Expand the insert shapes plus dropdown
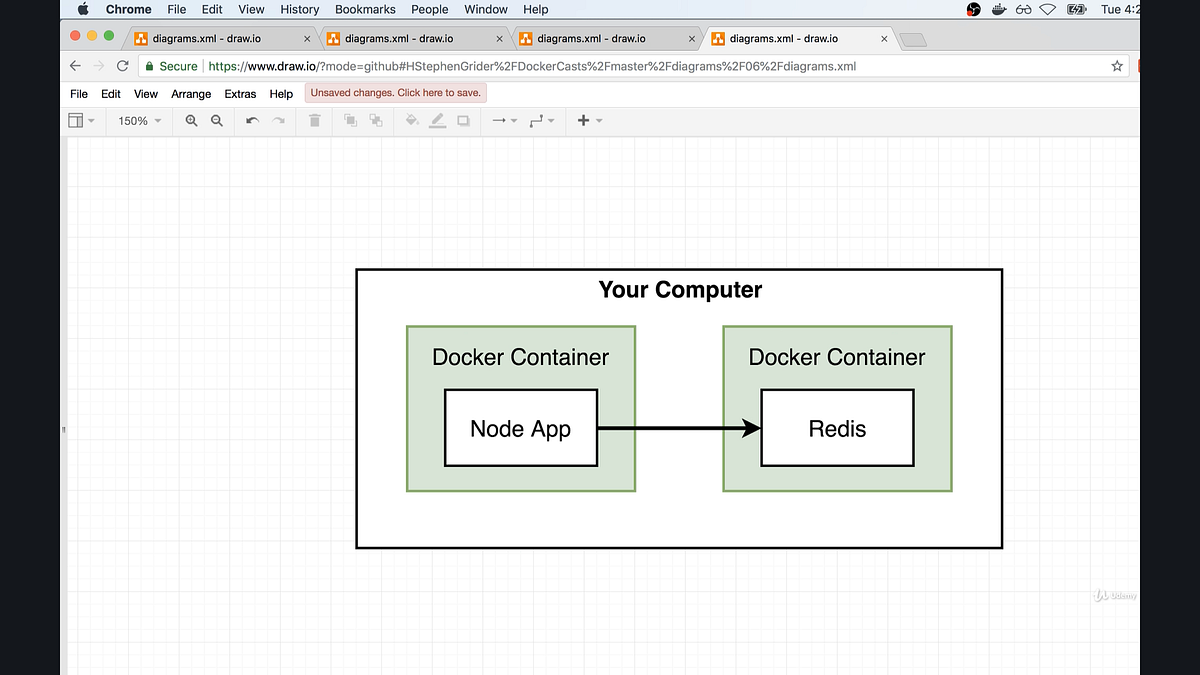Viewport: 1200px width, 675px height. tap(584, 120)
